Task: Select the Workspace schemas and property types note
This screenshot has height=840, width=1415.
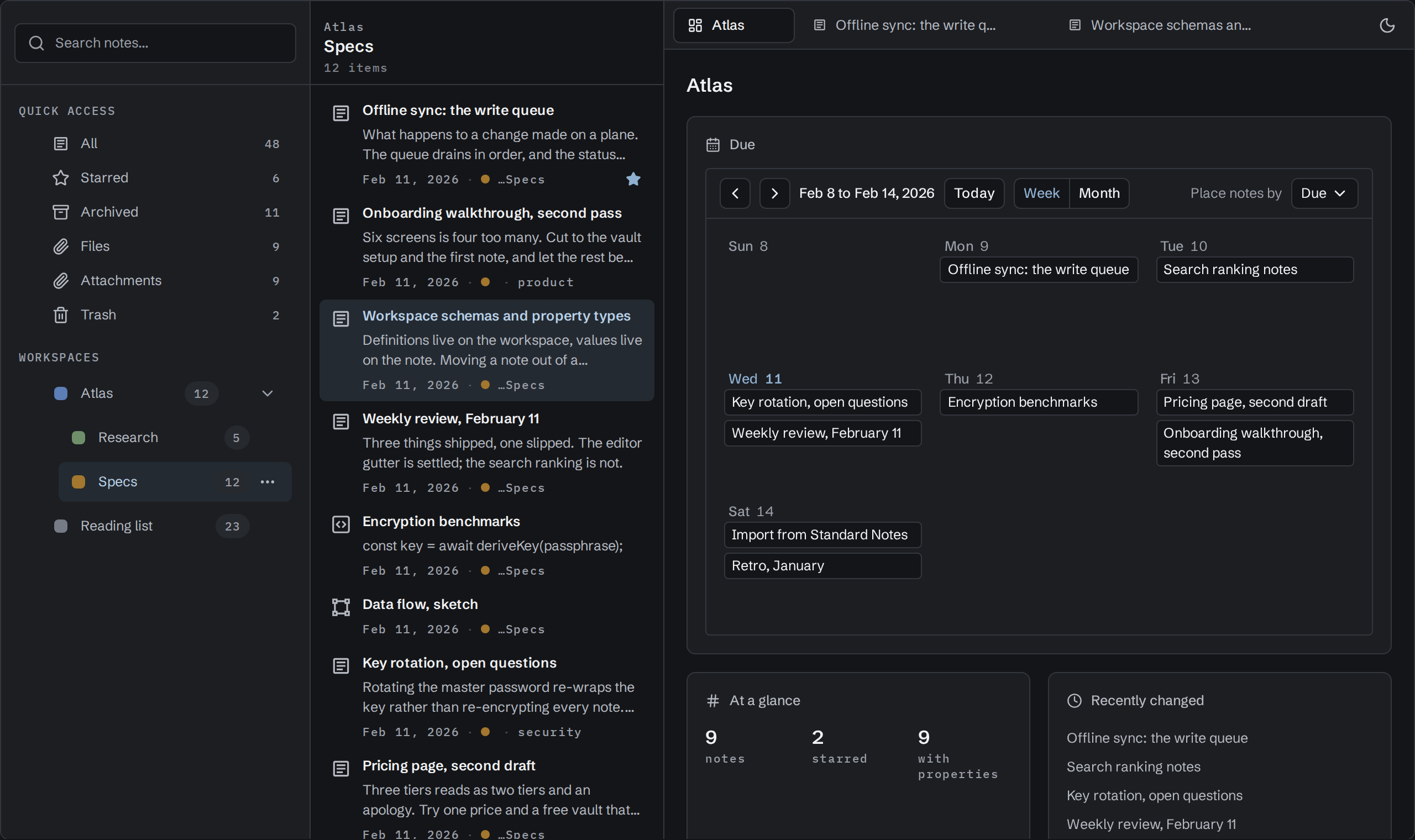Action: tap(486, 350)
